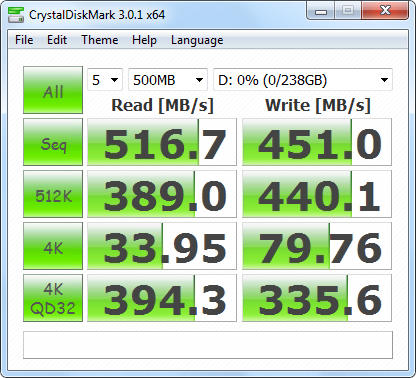
Task: Close the CrystalDiskMark window
Action: tap(385, 11)
